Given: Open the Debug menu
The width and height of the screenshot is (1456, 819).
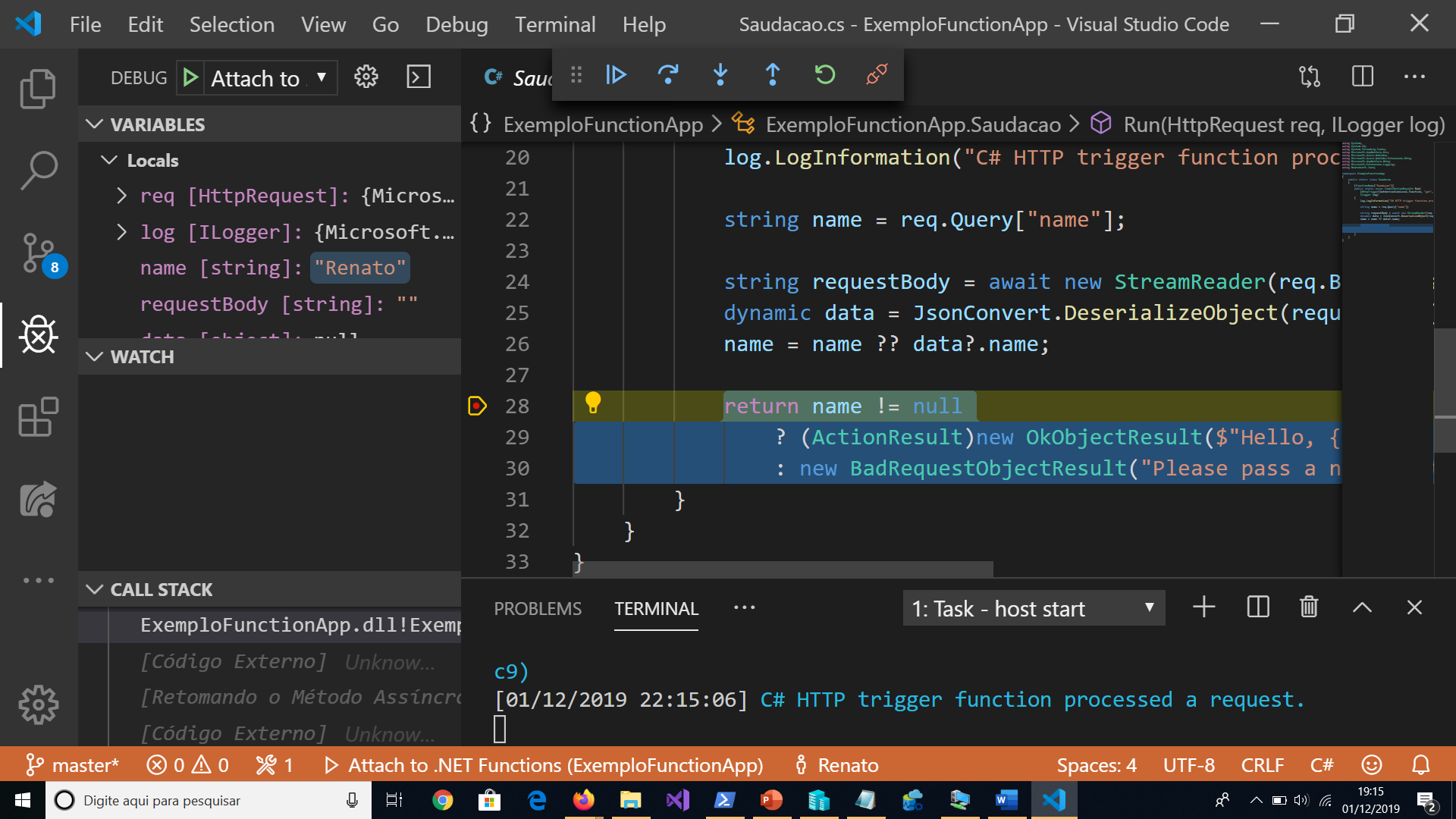Looking at the screenshot, I should pos(457,24).
